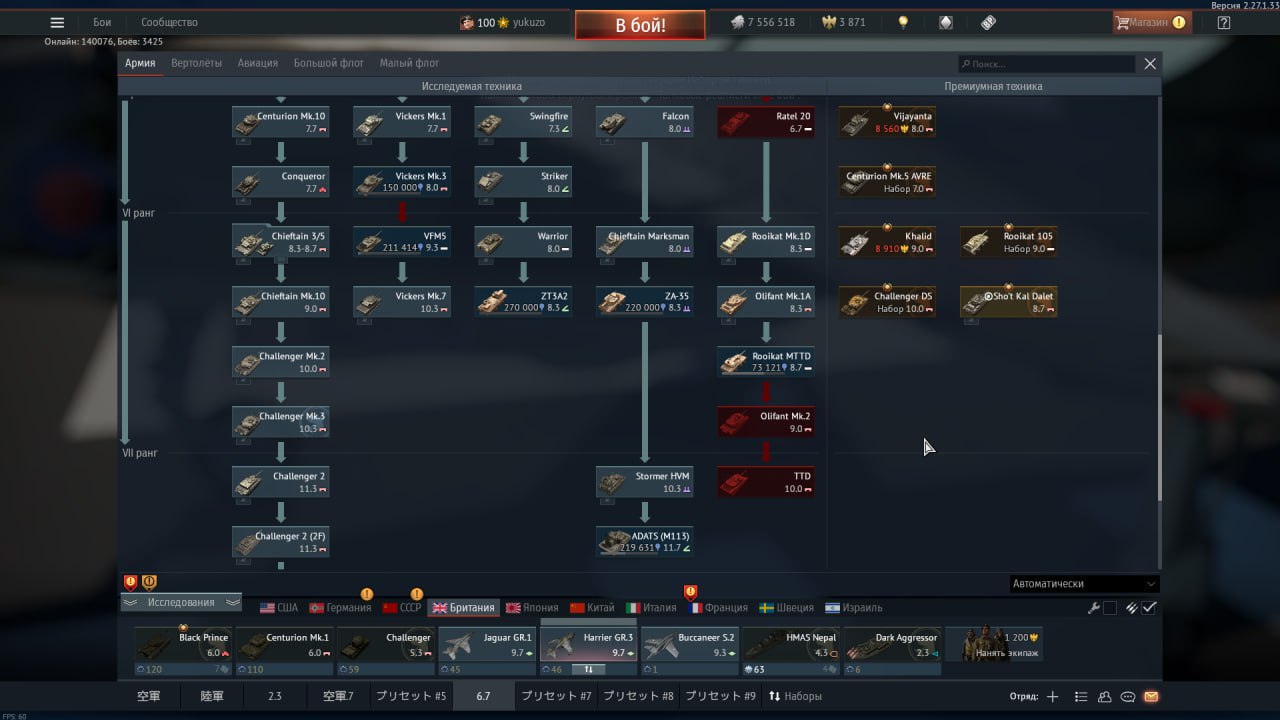This screenshot has width=1280, height=720.
Task: Add squad member with plus icon
Action: coord(1052,696)
